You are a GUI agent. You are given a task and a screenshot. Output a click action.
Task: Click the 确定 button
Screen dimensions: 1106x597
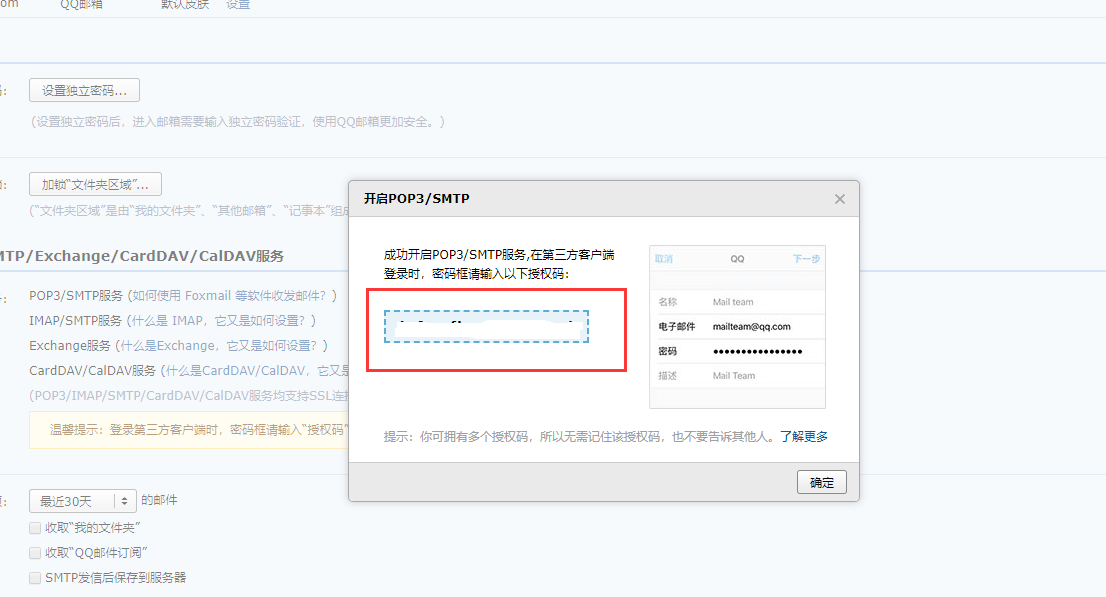[821, 482]
